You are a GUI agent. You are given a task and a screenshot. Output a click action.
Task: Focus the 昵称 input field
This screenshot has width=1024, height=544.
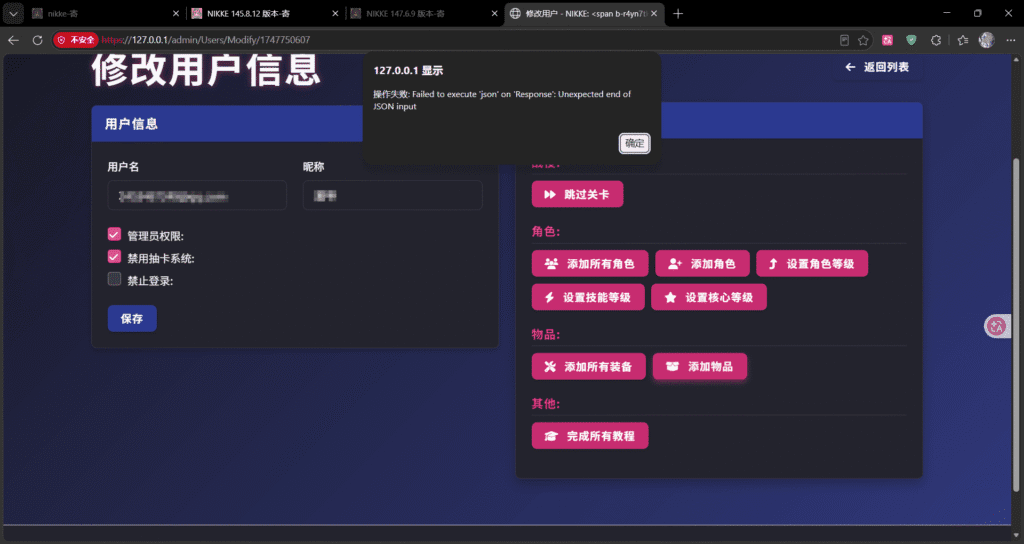coord(392,195)
